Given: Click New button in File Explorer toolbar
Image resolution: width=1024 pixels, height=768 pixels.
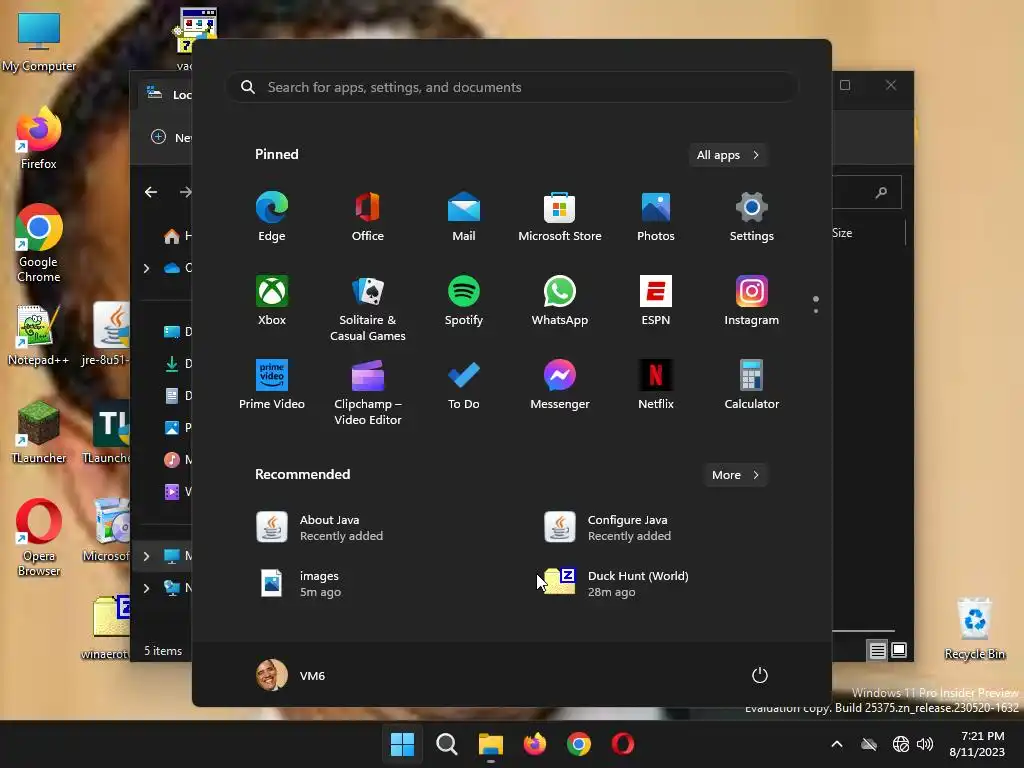Looking at the screenshot, I should [x=171, y=137].
